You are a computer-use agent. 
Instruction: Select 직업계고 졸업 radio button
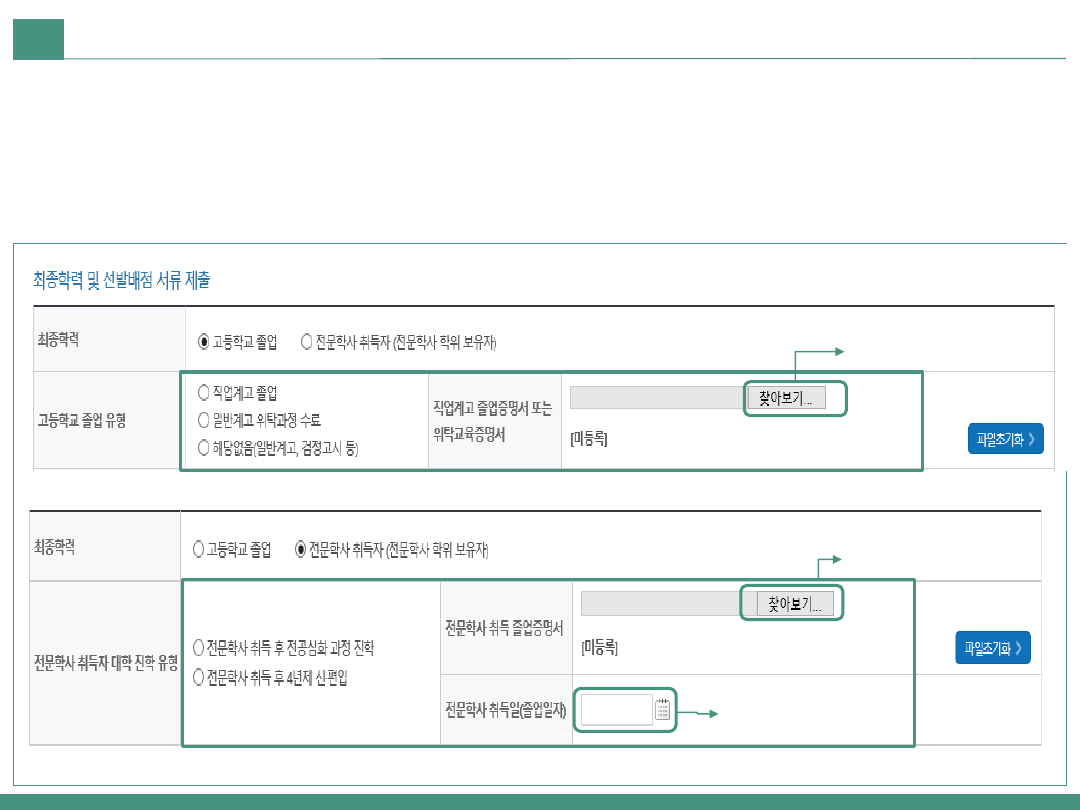(x=204, y=393)
